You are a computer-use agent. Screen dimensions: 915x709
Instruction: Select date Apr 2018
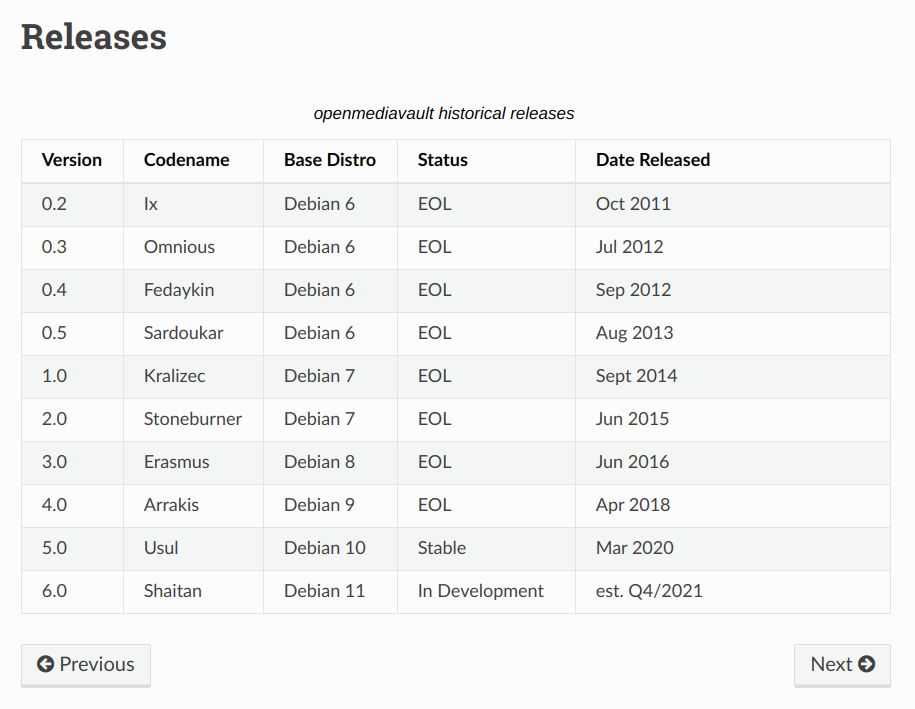(x=633, y=505)
